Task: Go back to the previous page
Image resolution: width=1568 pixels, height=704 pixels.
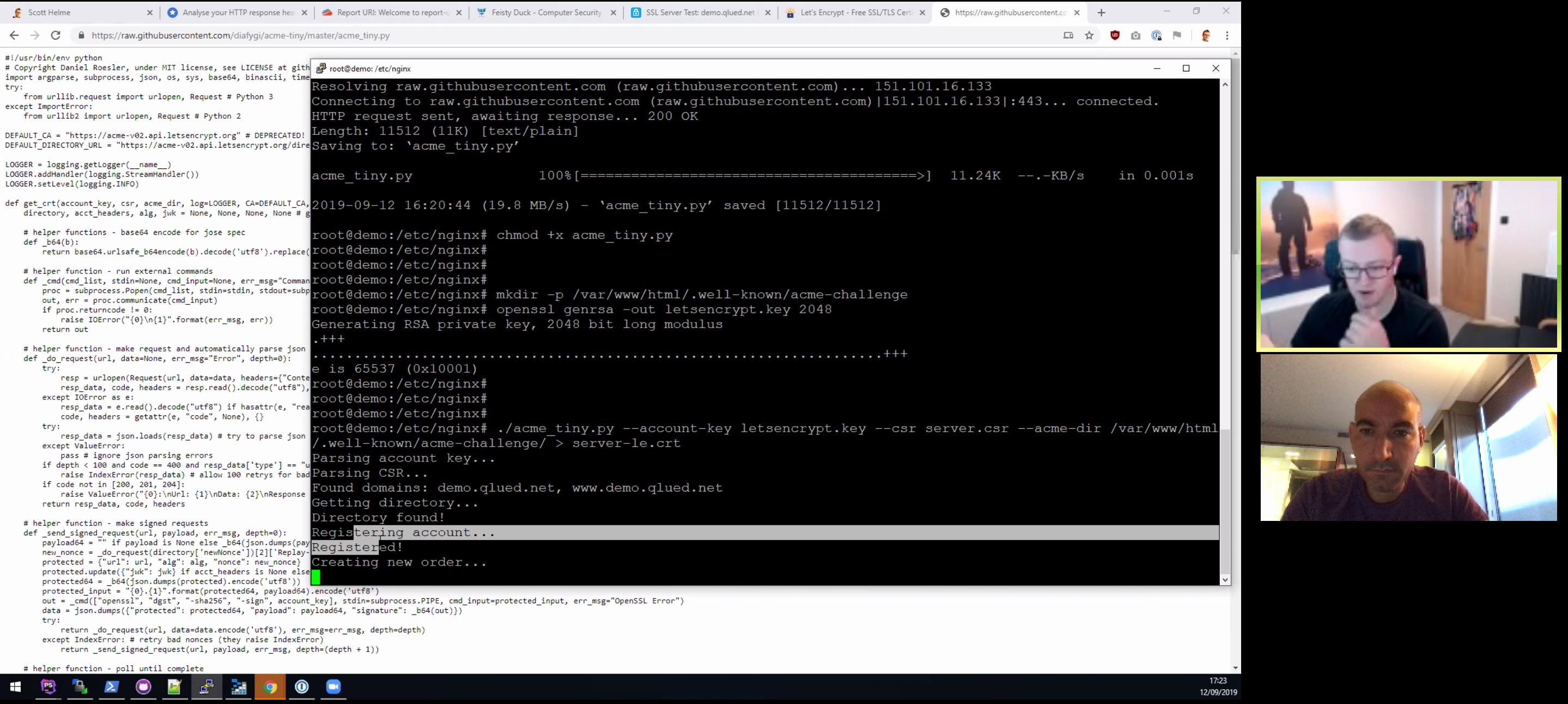Action: point(15,35)
